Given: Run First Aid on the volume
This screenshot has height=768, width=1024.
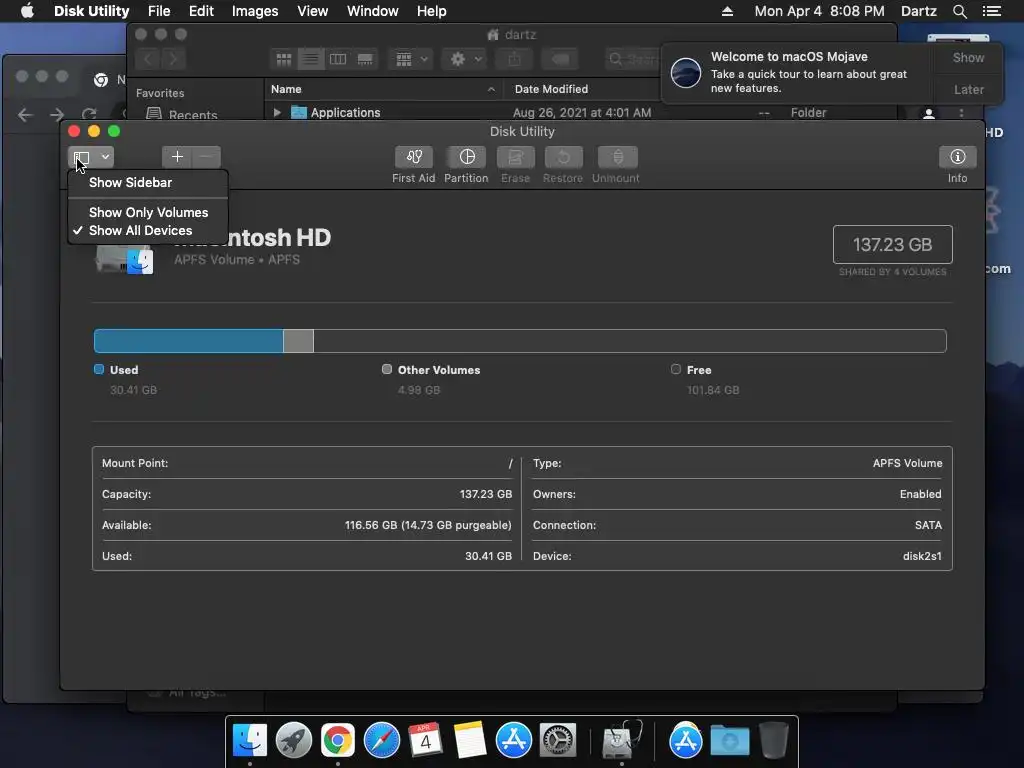Looking at the screenshot, I should click(413, 157).
